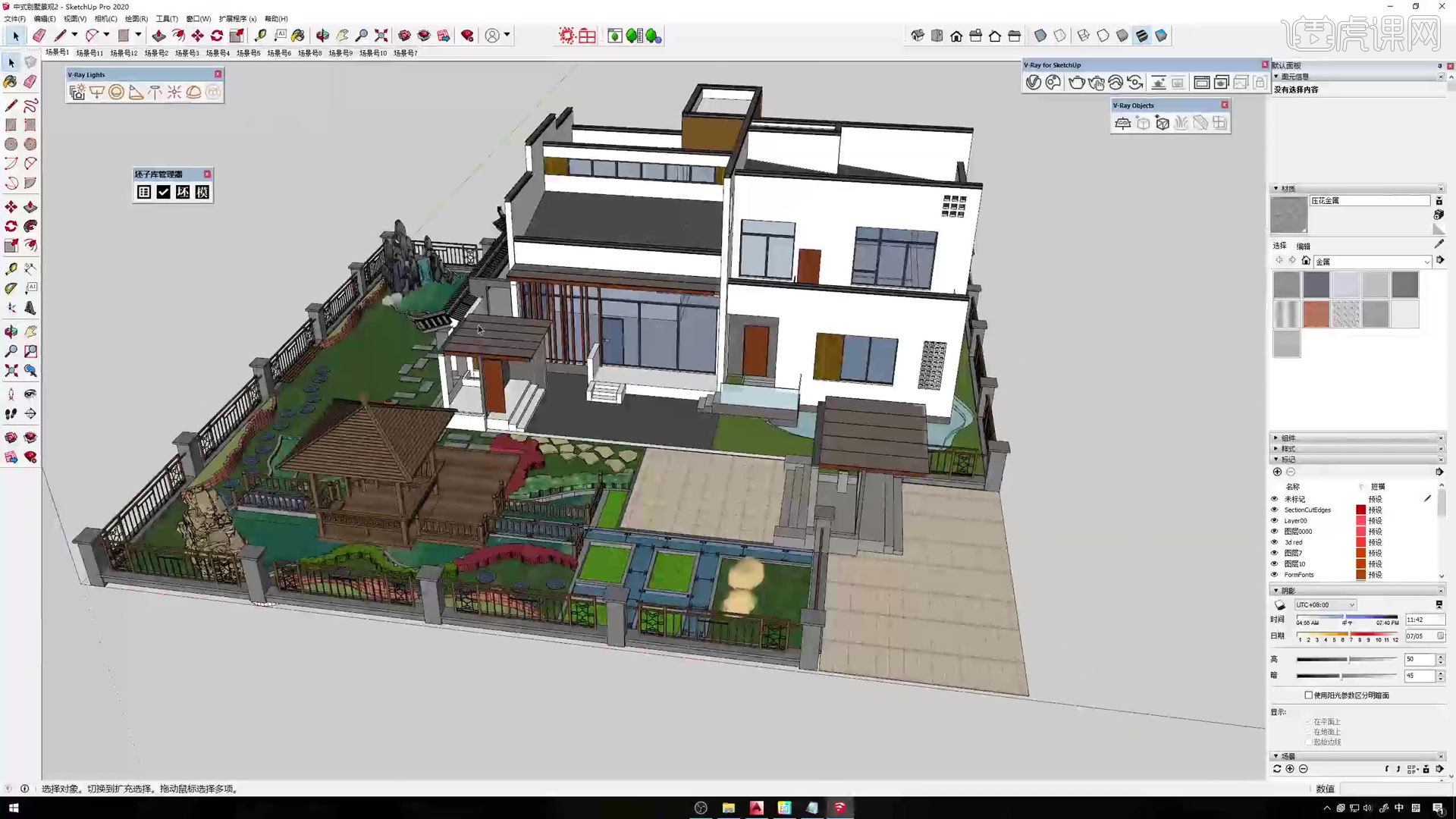
Task: Click the 编辑 tab in materials panel
Action: pos(1303,246)
